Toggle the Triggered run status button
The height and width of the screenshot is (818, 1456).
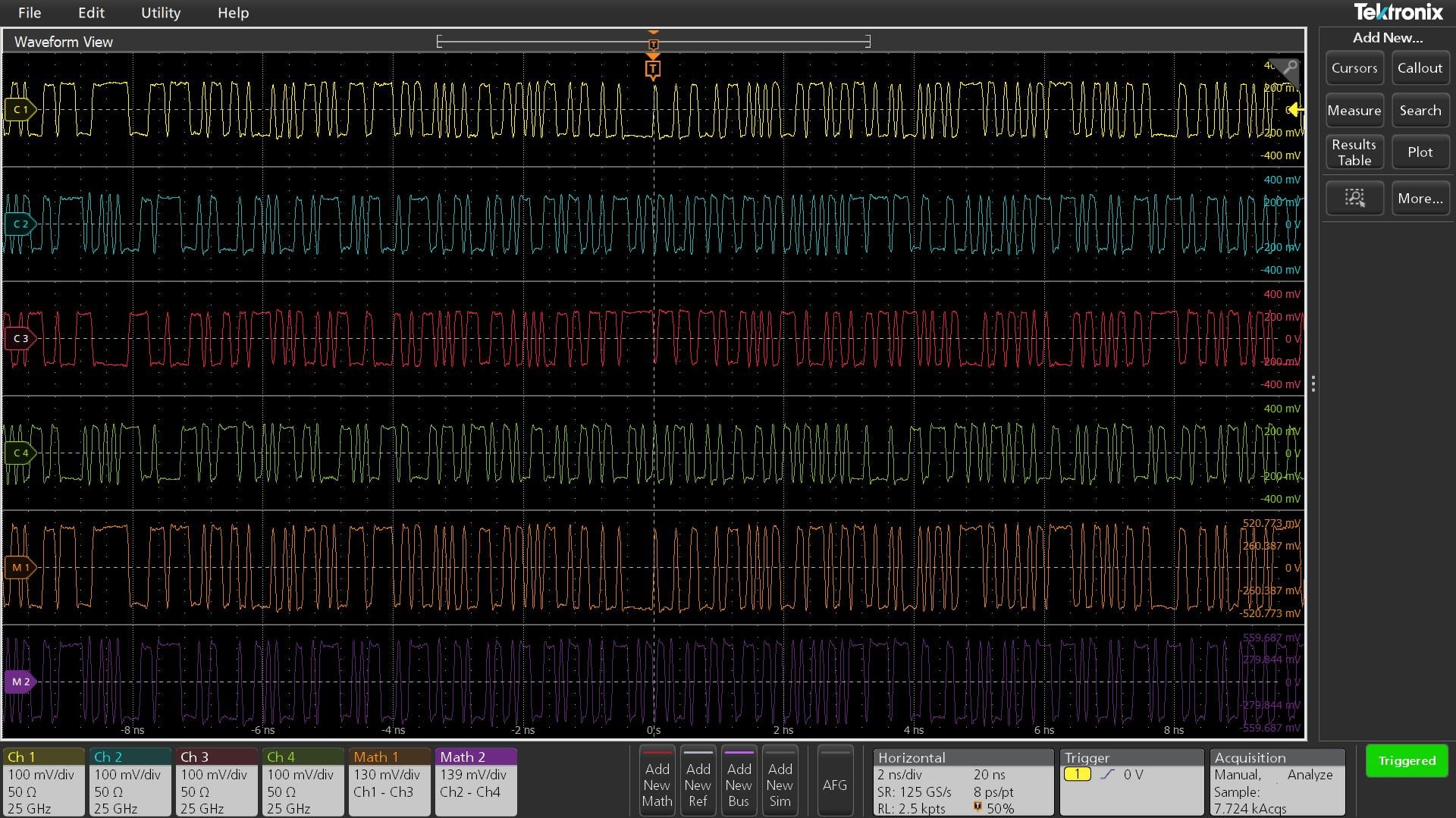(1407, 761)
